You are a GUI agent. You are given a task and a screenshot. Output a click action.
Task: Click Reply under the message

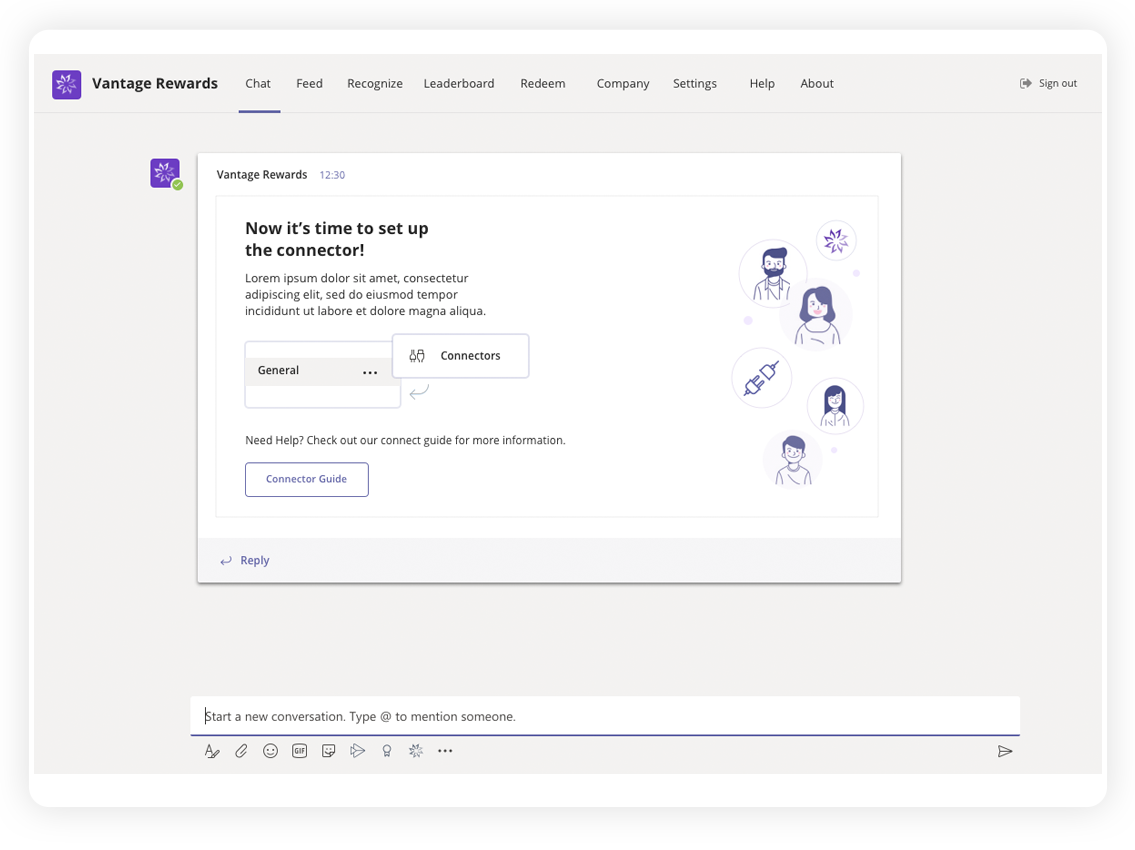[x=254, y=560]
